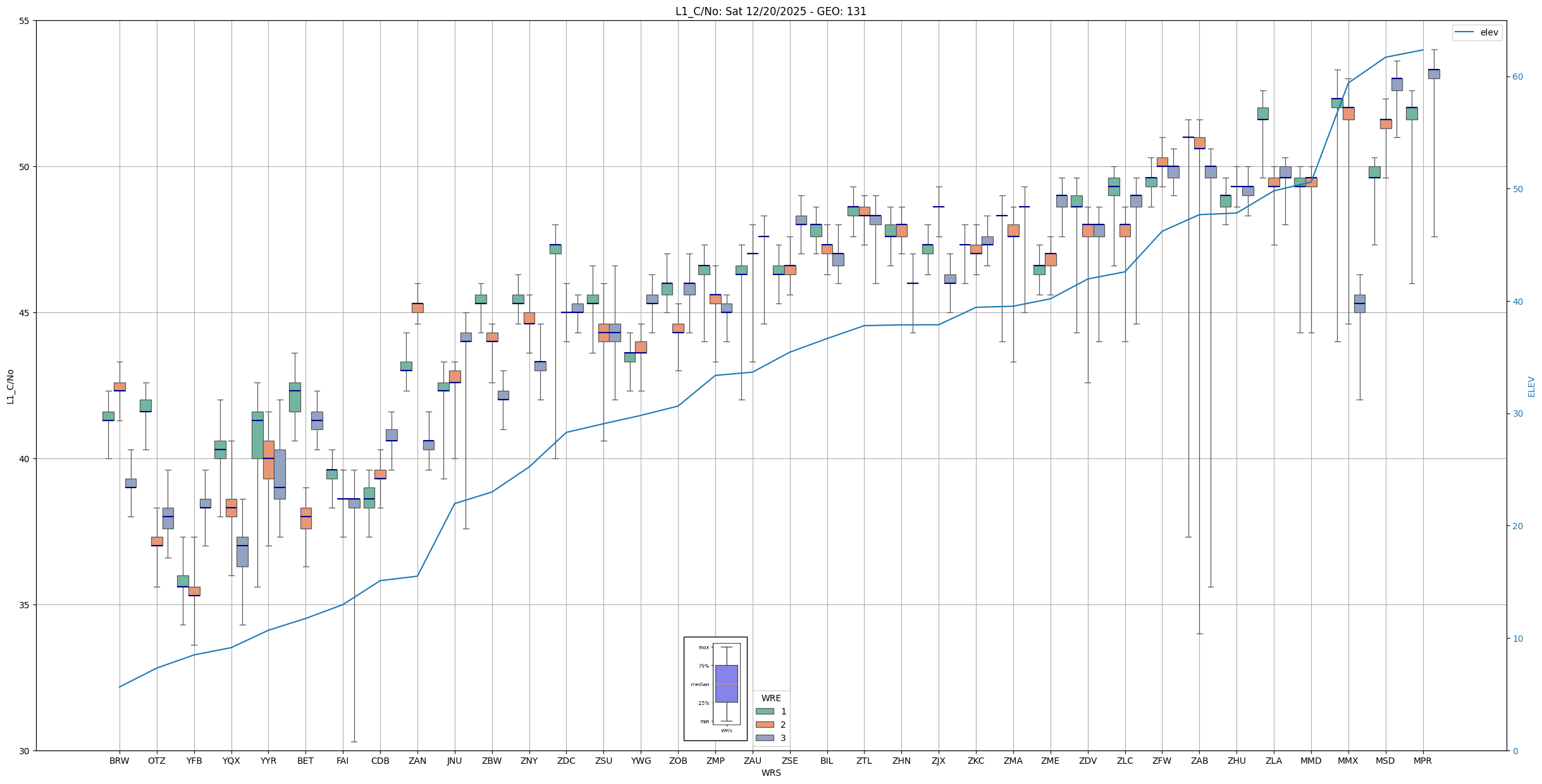Click the BRW station tick label
This screenshot has height=784, width=1542.
(x=119, y=761)
